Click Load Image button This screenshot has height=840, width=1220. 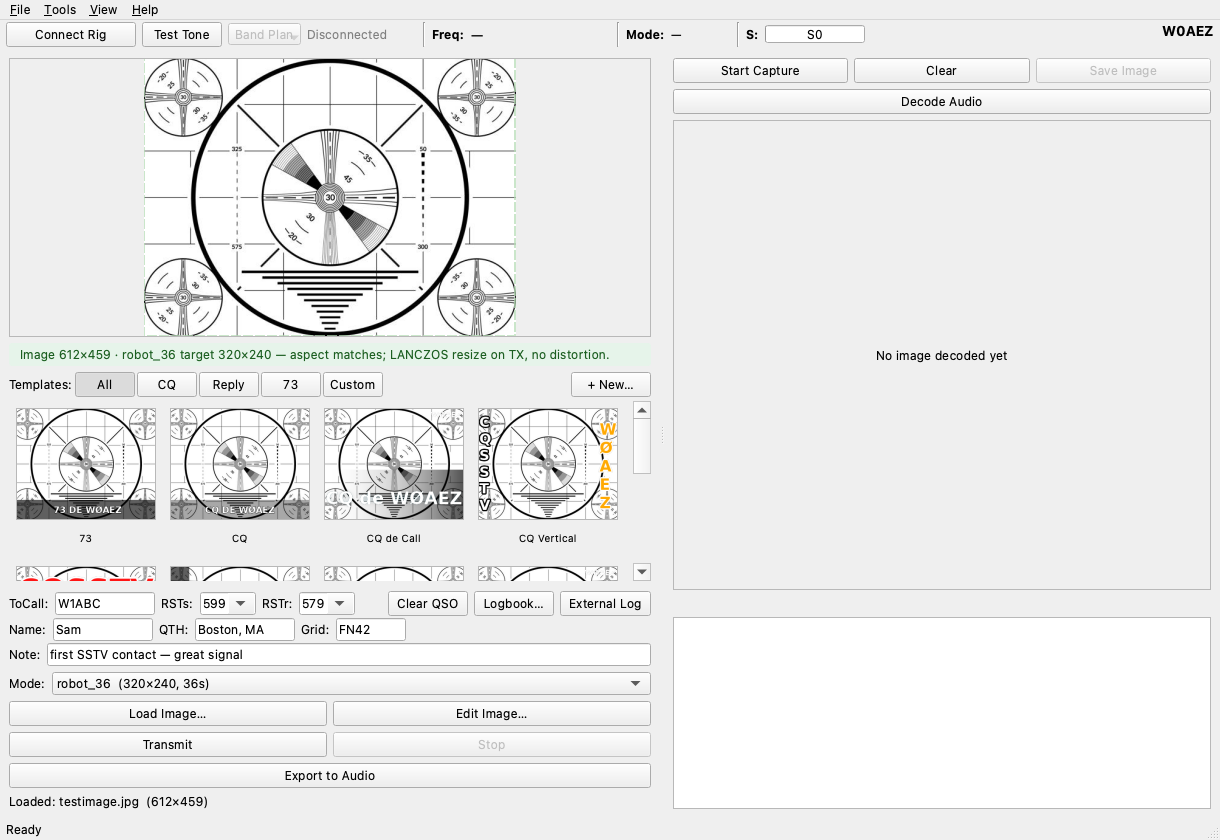168,714
